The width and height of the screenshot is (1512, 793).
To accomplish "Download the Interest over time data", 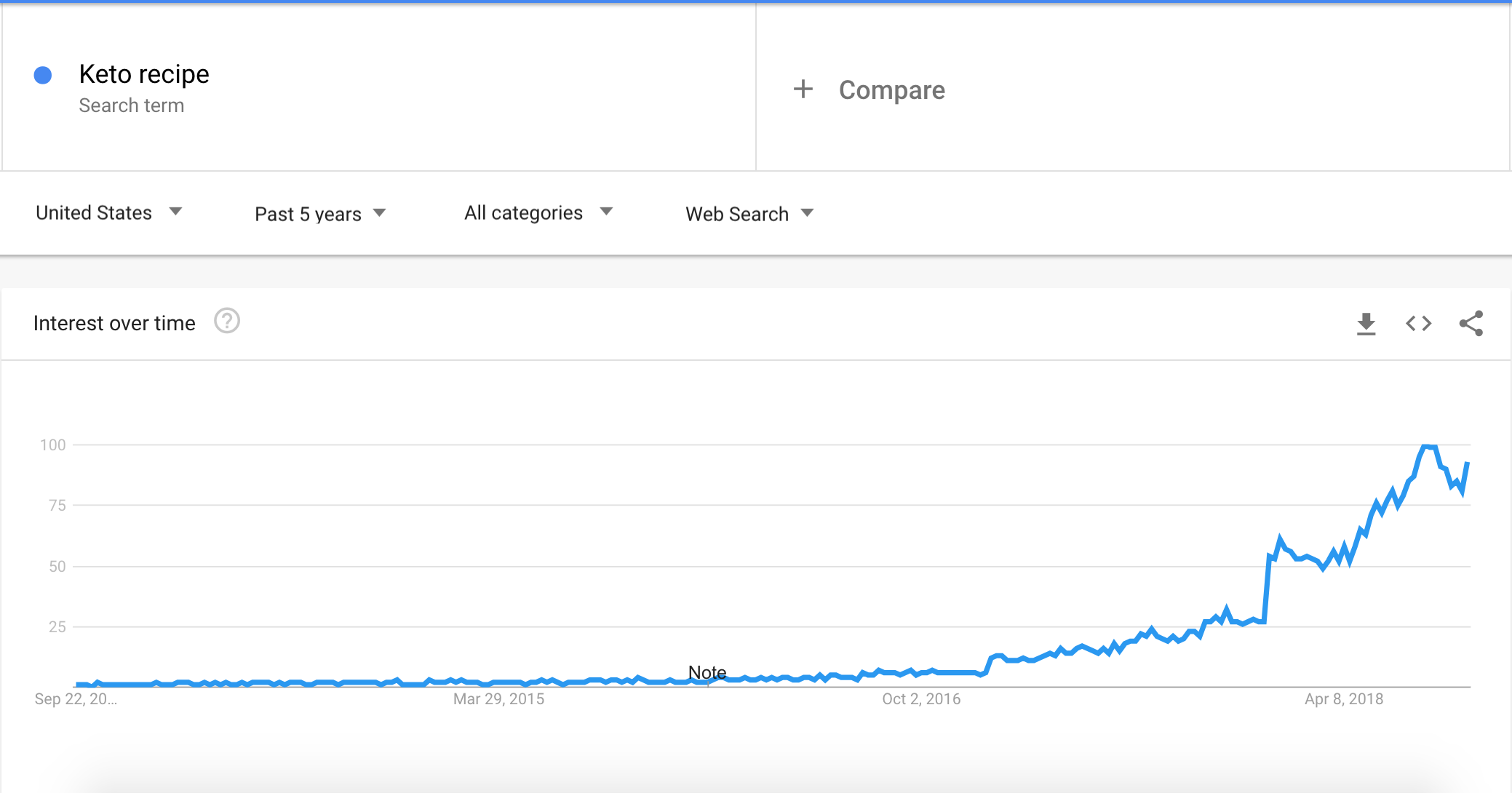I will (x=1366, y=324).
